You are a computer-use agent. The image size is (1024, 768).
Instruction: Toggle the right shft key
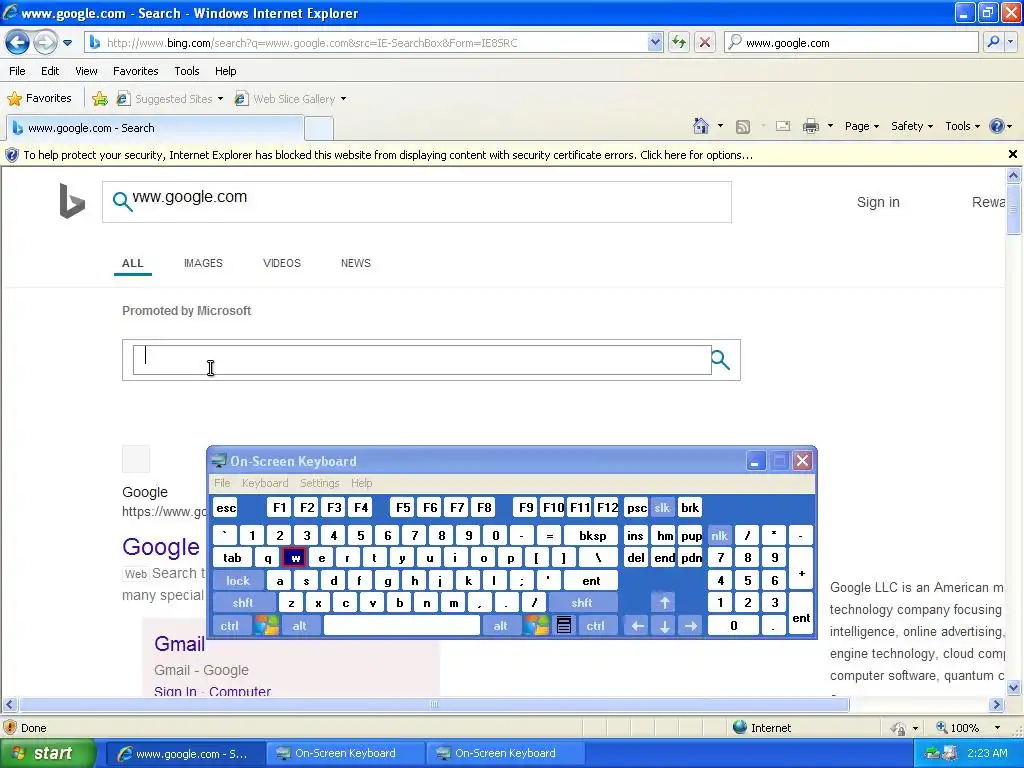582,603
